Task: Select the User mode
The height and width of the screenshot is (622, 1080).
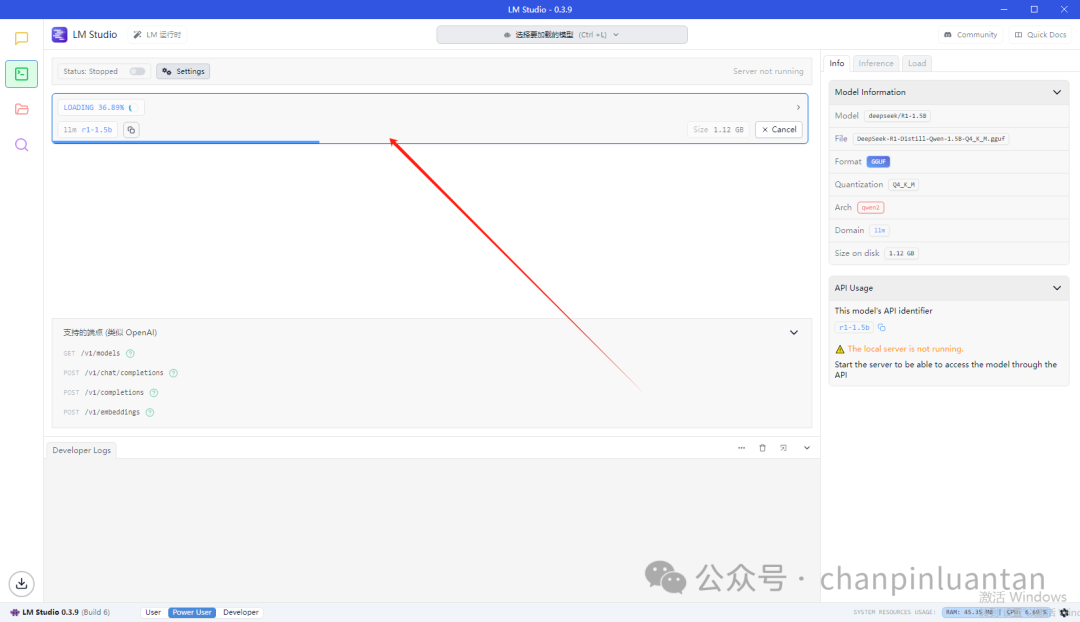Action: point(153,612)
